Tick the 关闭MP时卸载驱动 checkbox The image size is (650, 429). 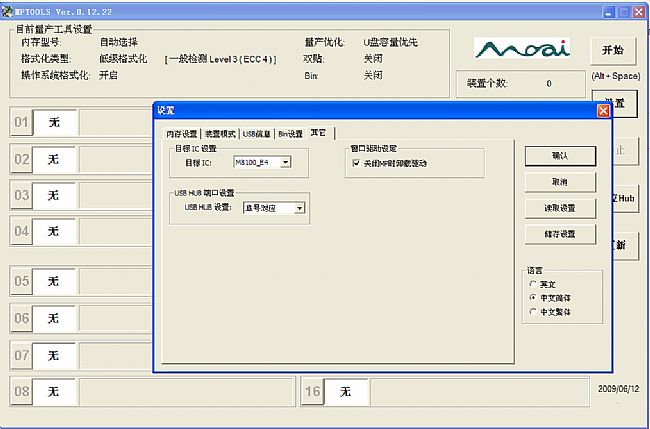point(356,163)
